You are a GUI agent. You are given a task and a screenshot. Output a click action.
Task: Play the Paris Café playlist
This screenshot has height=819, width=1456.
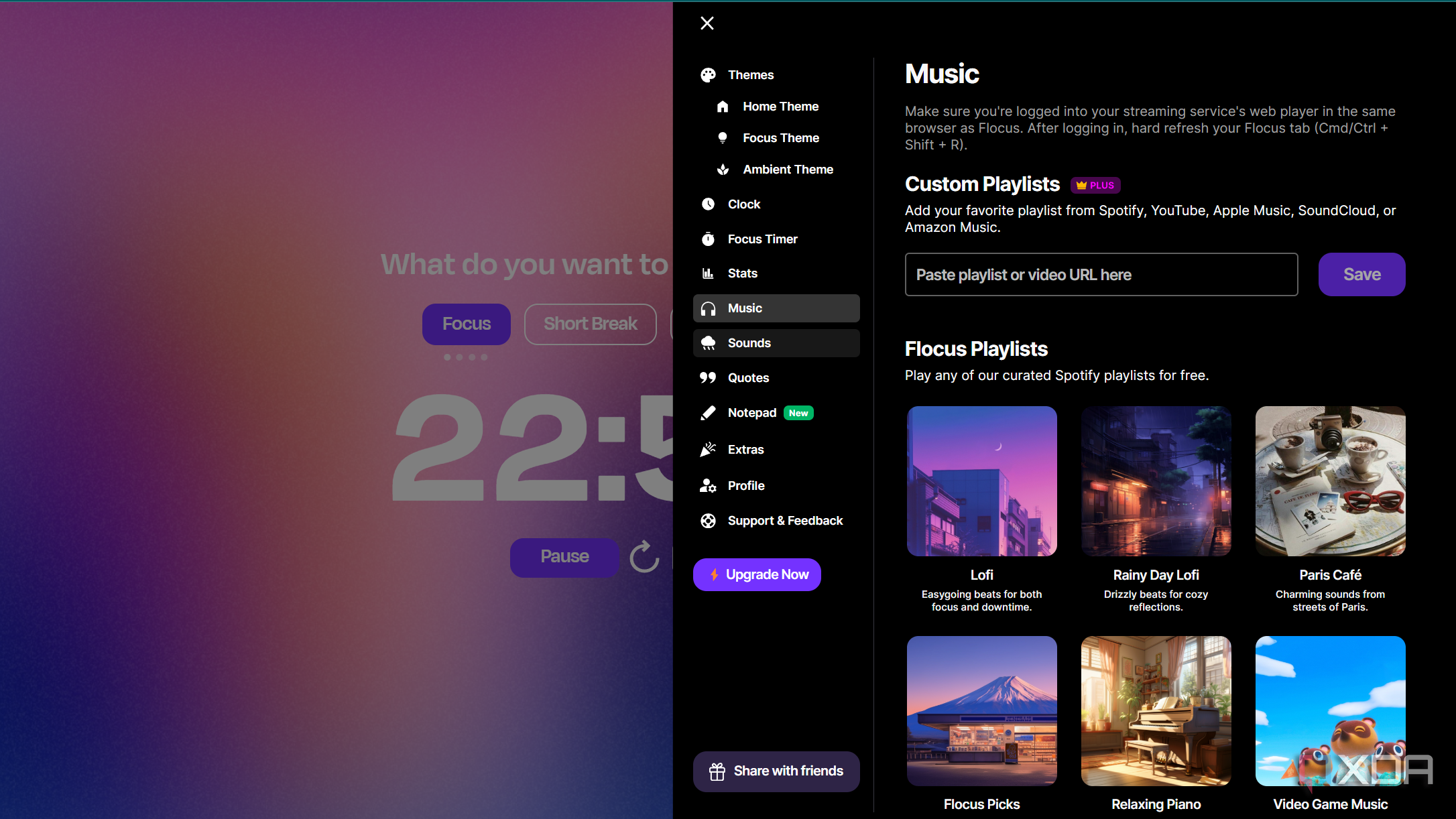(x=1330, y=481)
